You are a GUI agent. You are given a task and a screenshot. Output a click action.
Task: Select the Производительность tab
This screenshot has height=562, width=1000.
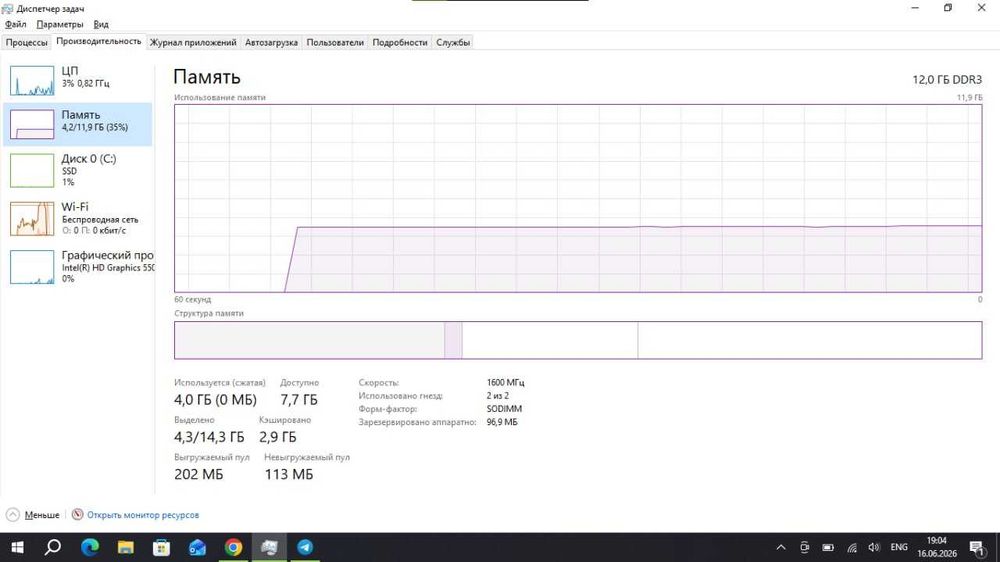[x=99, y=41]
